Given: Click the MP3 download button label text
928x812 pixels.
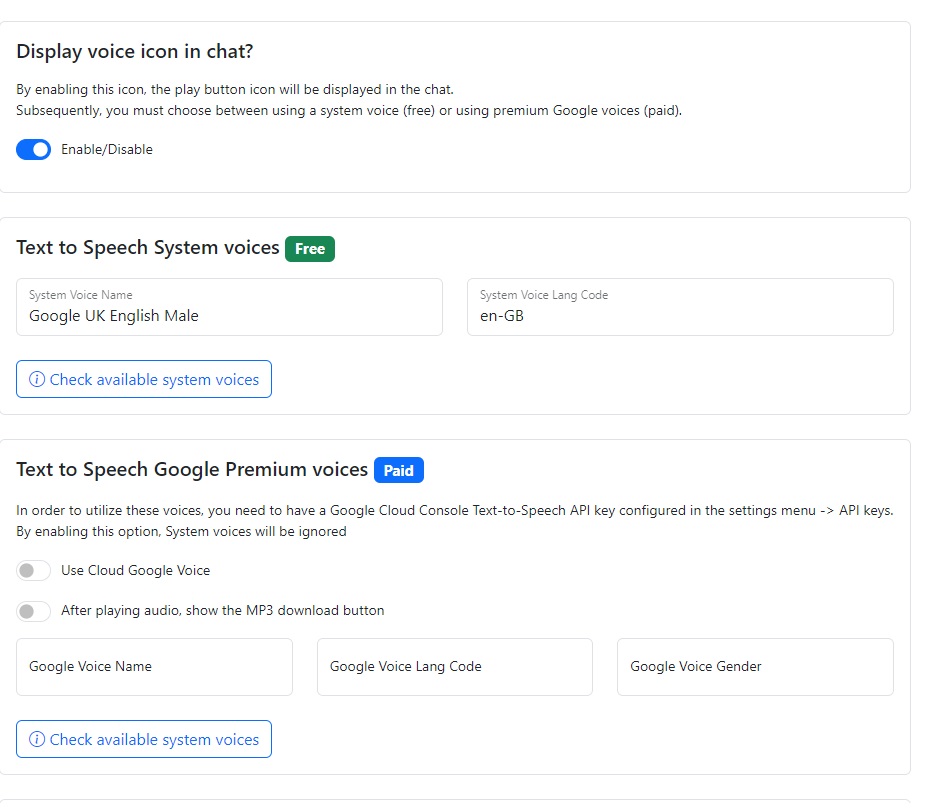Looking at the screenshot, I should 222,611.
